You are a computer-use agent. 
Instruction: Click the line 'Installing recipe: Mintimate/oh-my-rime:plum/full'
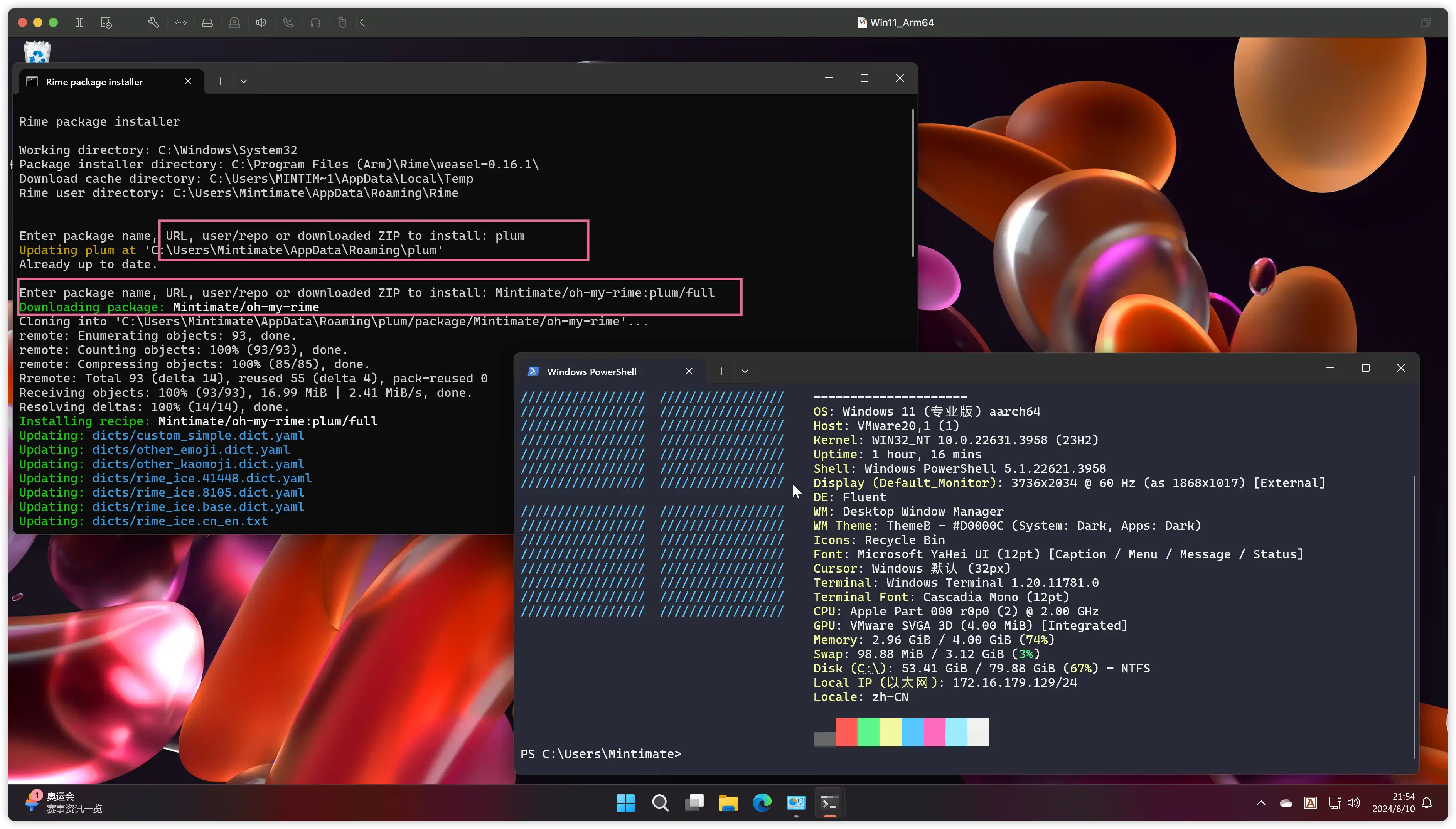pos(198,421)
